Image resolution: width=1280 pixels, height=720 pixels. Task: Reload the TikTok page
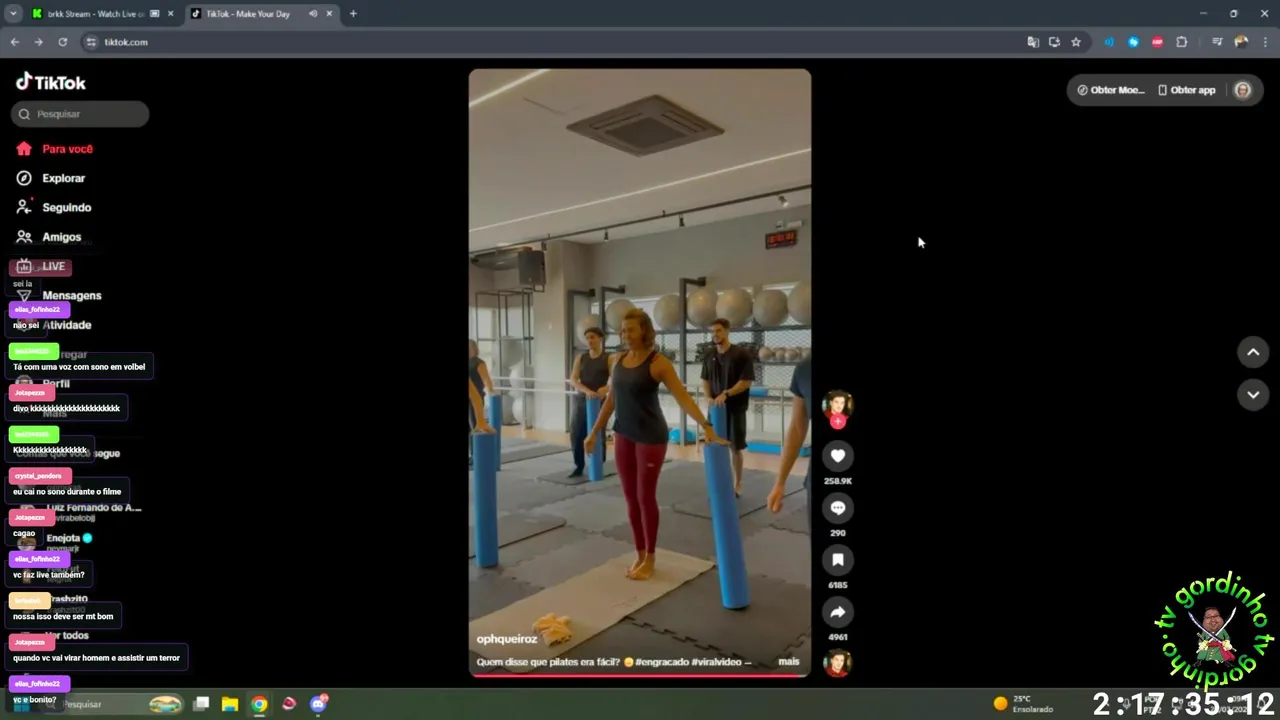point(62,42)
